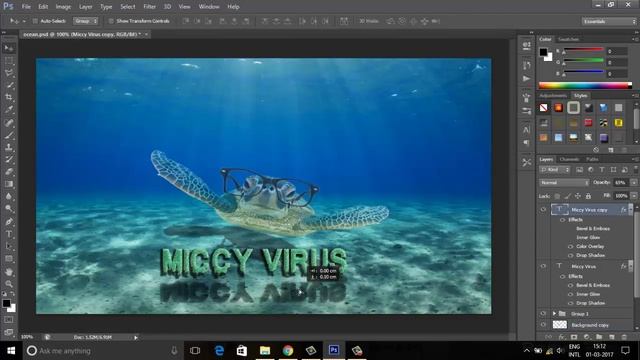Expand the Group 1 folder
The width and height of the screenshot is (640, 360).
[554, 313]
